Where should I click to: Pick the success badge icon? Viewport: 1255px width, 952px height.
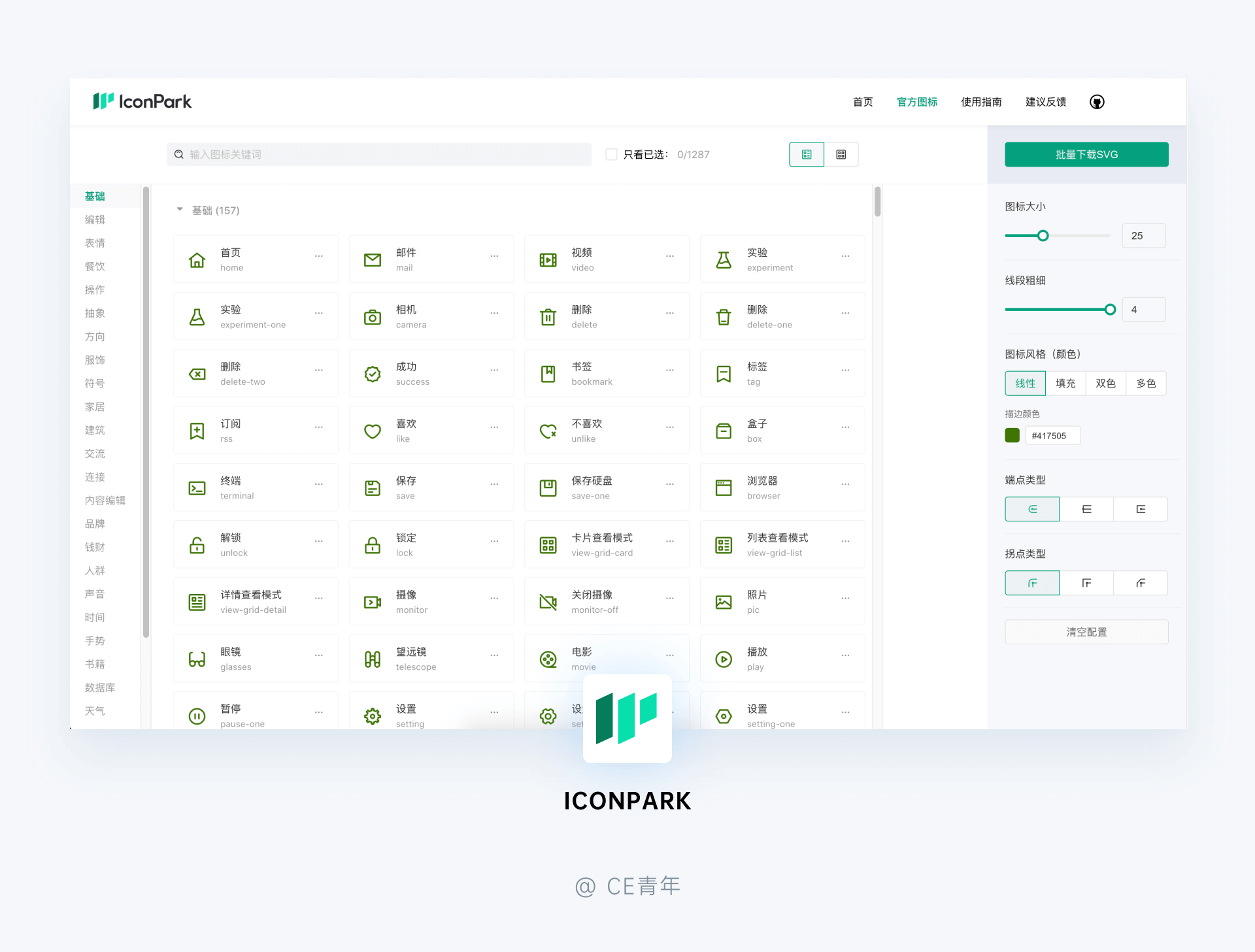click(x=373, y=374)
